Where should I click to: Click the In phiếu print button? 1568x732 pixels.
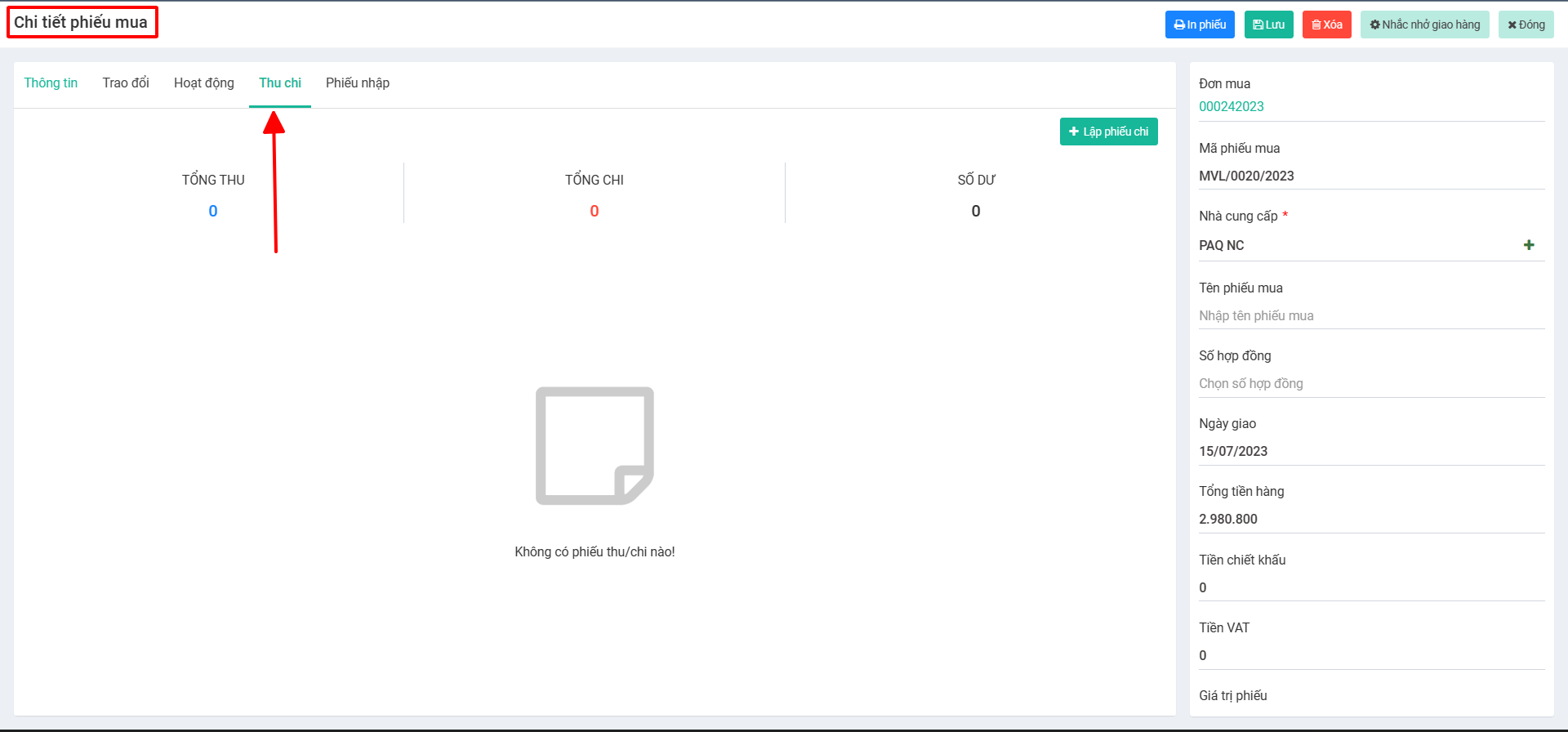[x=1200, y=25]
